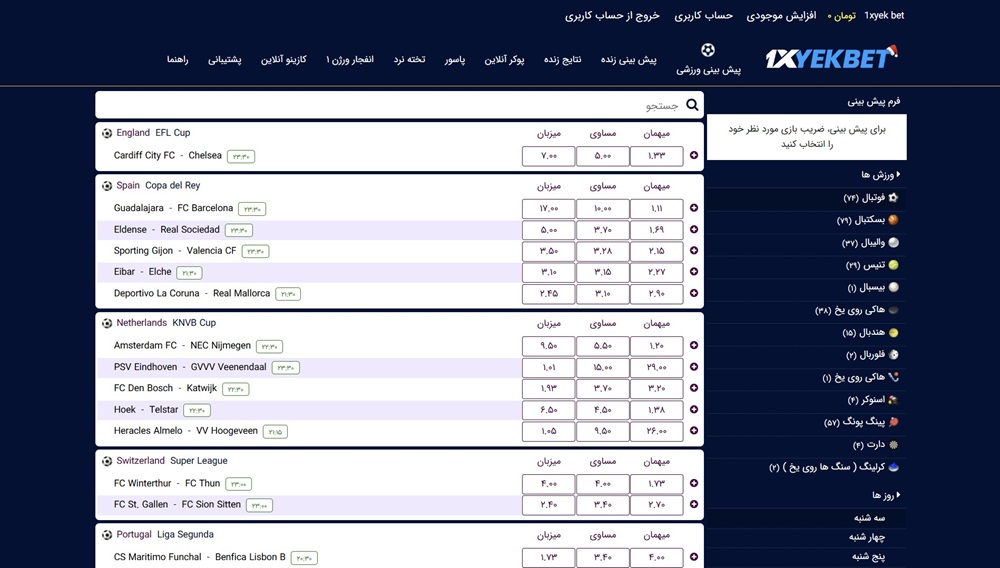Screen dimensions: 1000x568
Task: Open کازینو آنلاین online casino menu
Action: pyautogui.click(x=283, y=59)
